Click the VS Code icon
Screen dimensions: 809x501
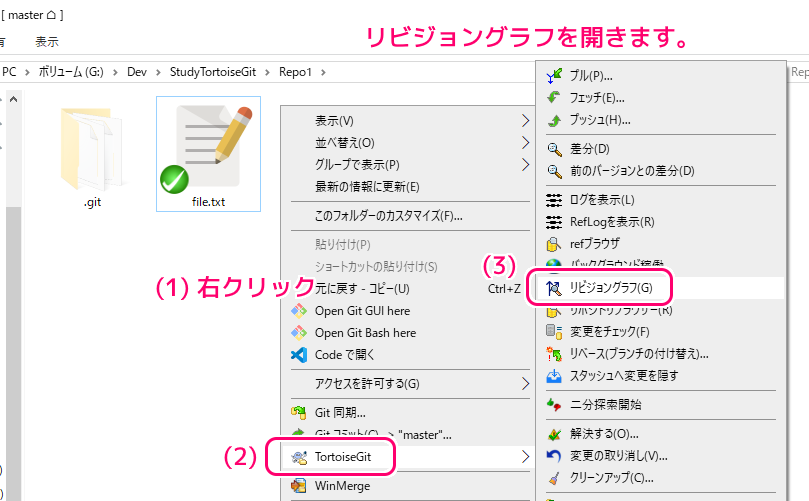(299, 355)
